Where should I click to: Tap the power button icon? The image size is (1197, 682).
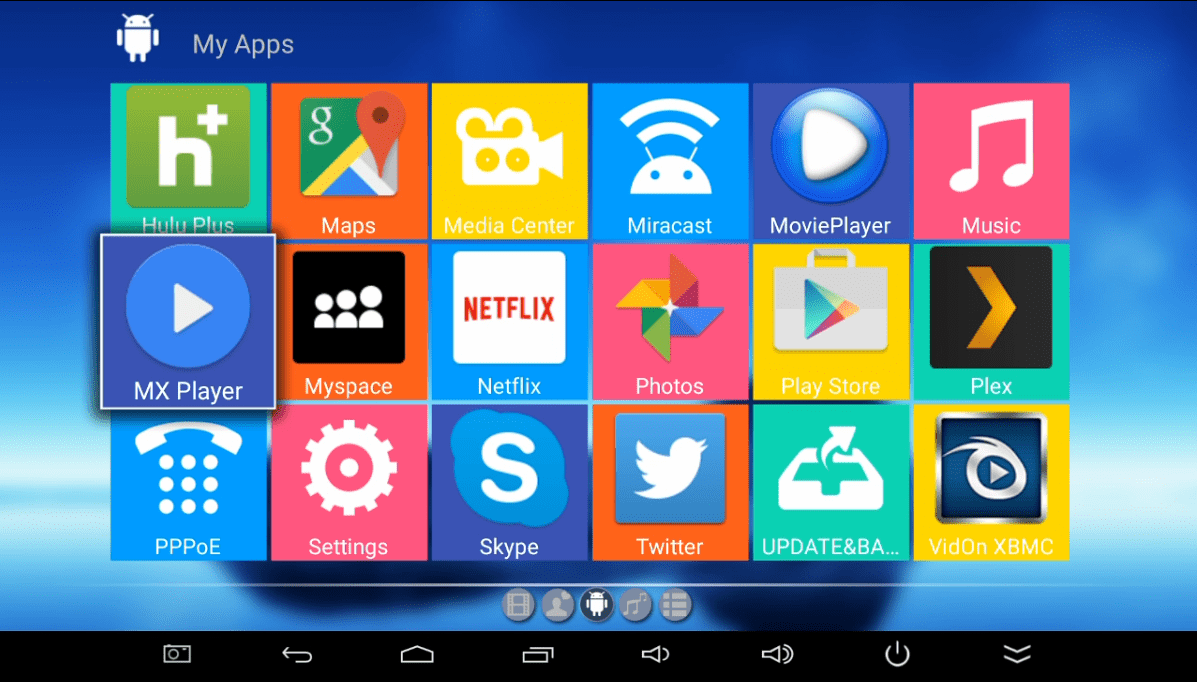(897, 655)
